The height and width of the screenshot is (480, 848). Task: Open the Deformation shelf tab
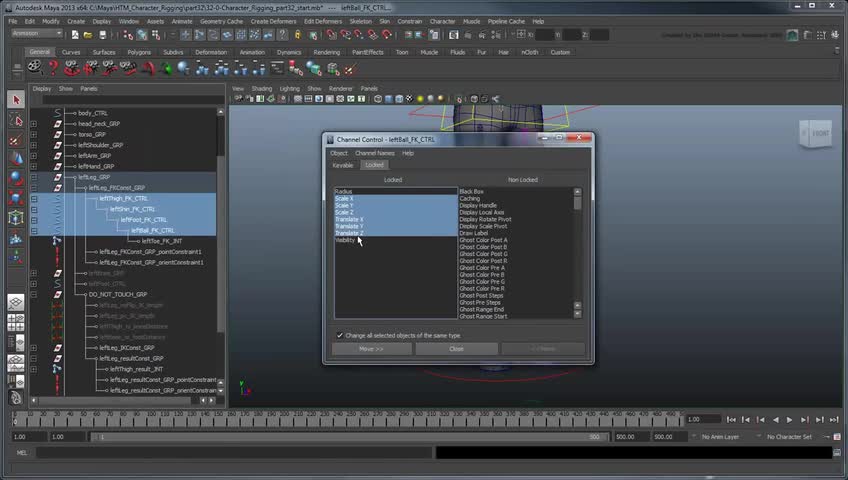coord(211,52)
